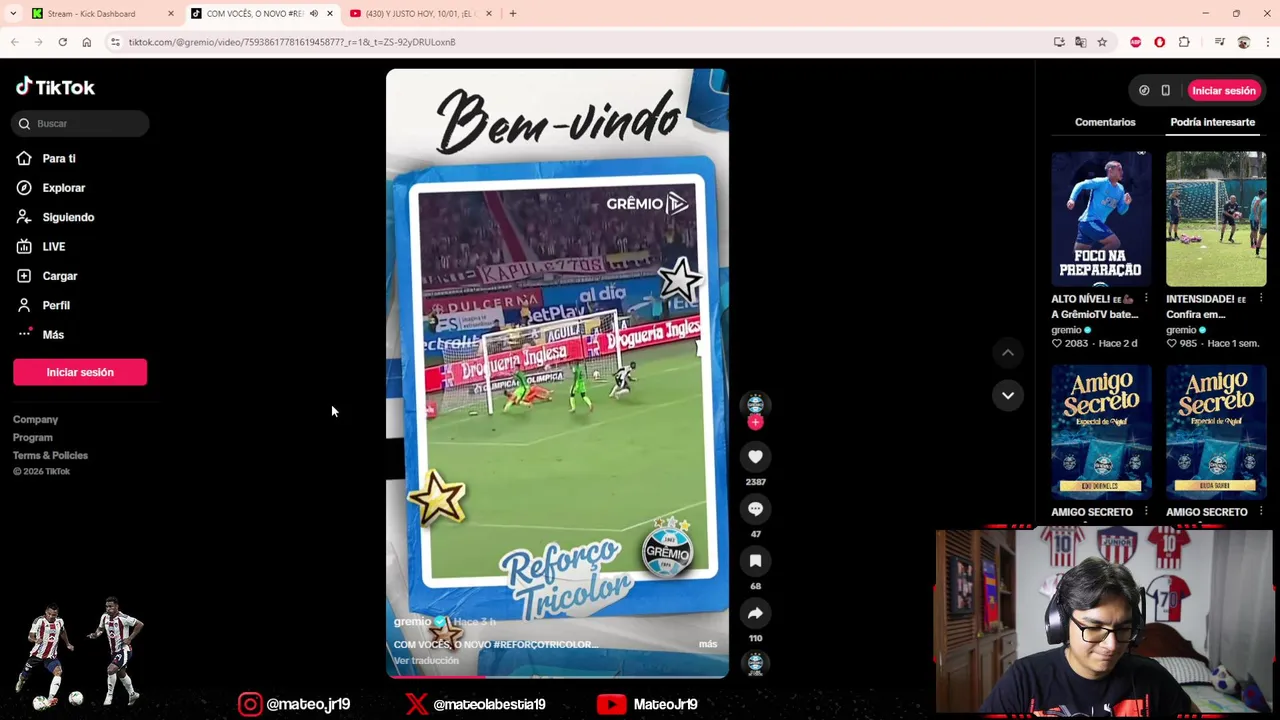1280x720 pixels.
Task: Save the video with bookmark icon
Action: (755, 561)
